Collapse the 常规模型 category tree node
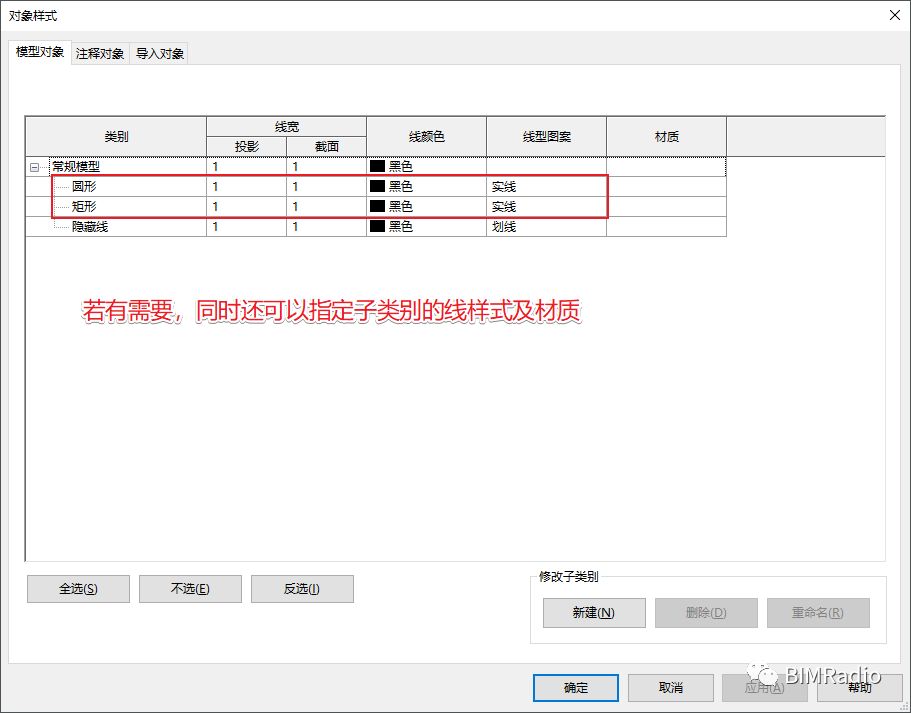Viewport: 911px width, 713px height. pos(35,167)
